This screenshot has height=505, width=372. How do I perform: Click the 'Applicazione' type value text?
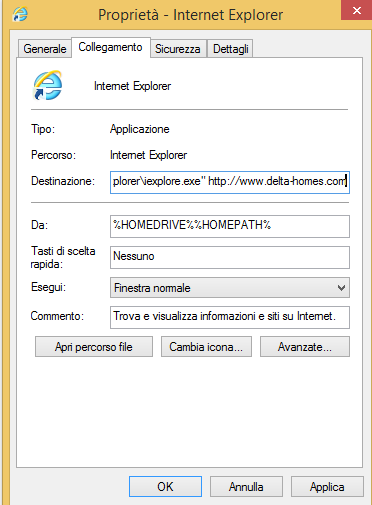tap(140, 129)
